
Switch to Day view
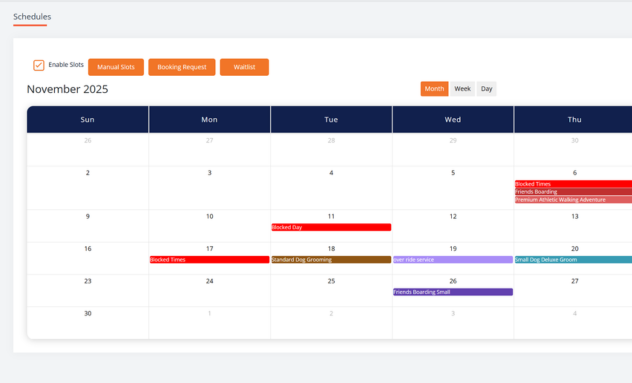(486, 89)
